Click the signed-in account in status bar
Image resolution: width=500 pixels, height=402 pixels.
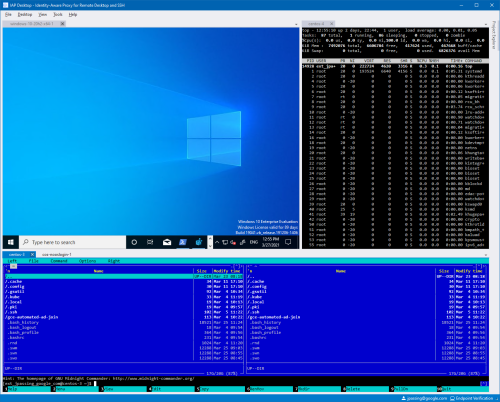tap(424, 398)
